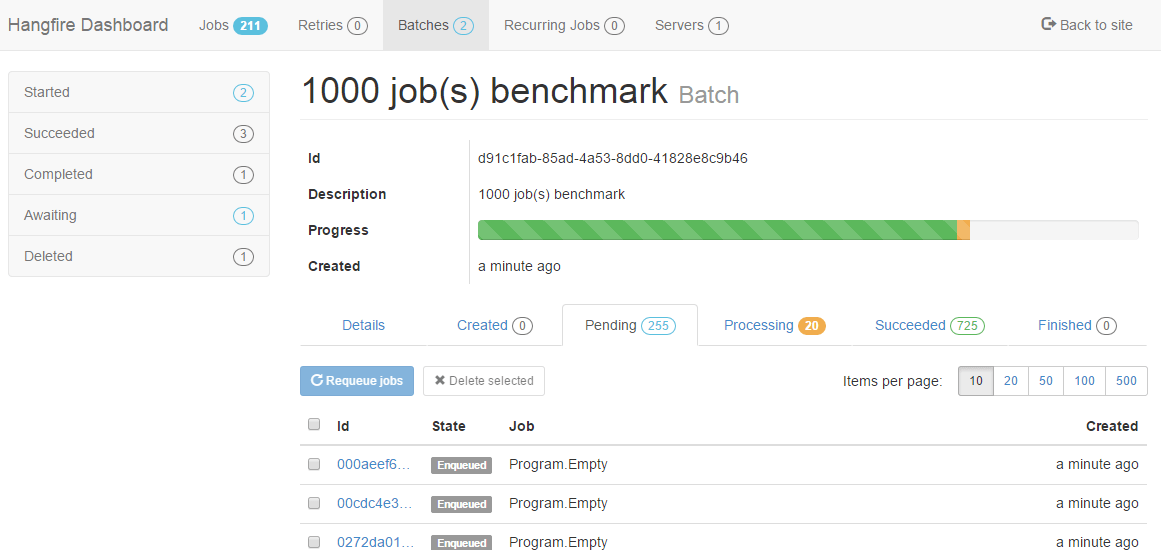The image size is (1161, 550).
Task: Check the box for job 00cdc4e3
Action: click(314, 503)
